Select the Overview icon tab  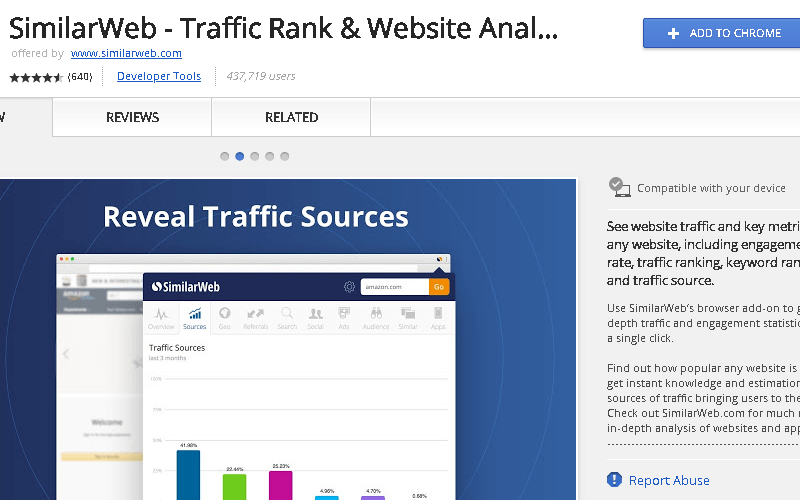click(x=161, y=318)
